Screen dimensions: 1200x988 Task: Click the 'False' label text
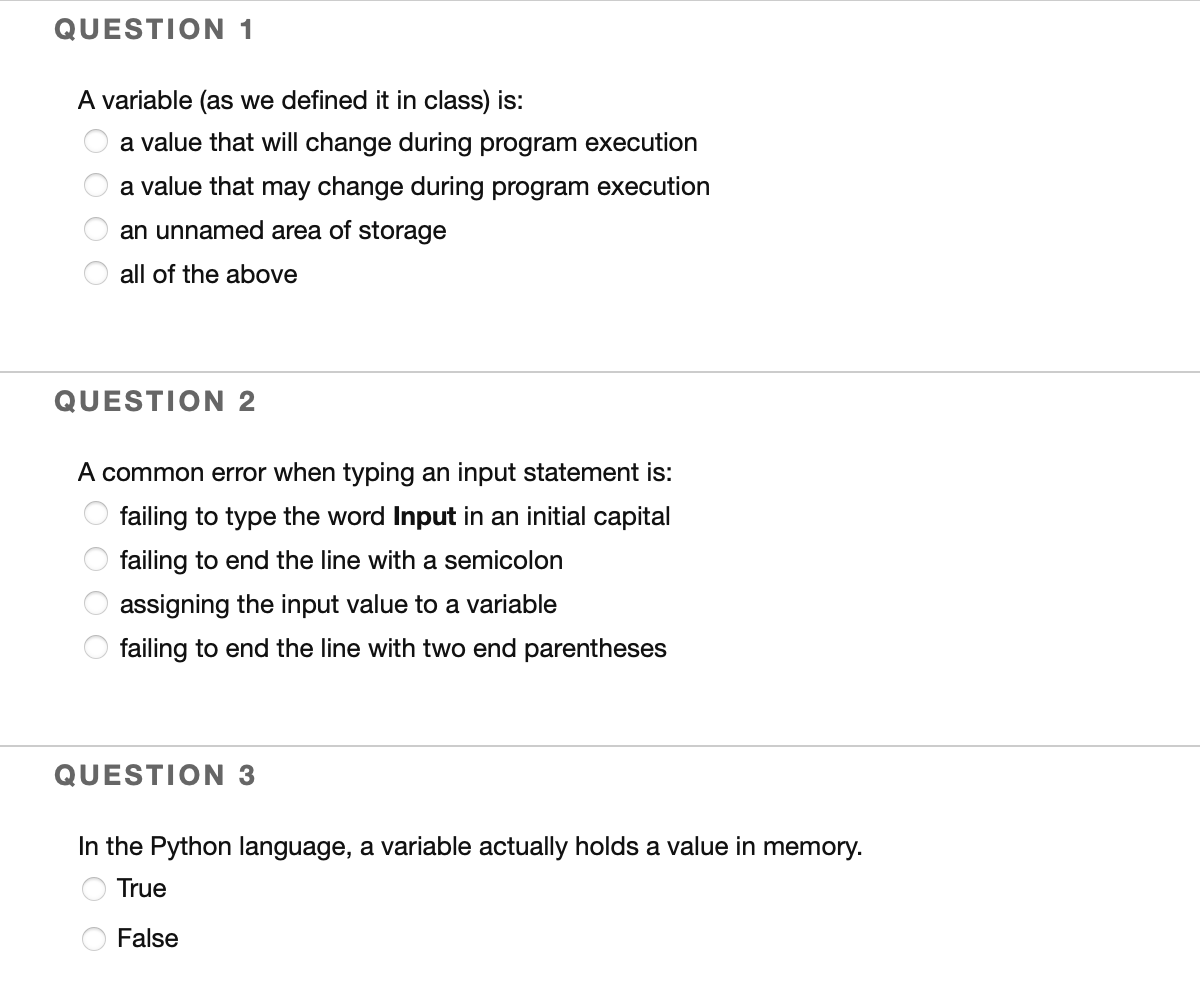pos(148,938)
